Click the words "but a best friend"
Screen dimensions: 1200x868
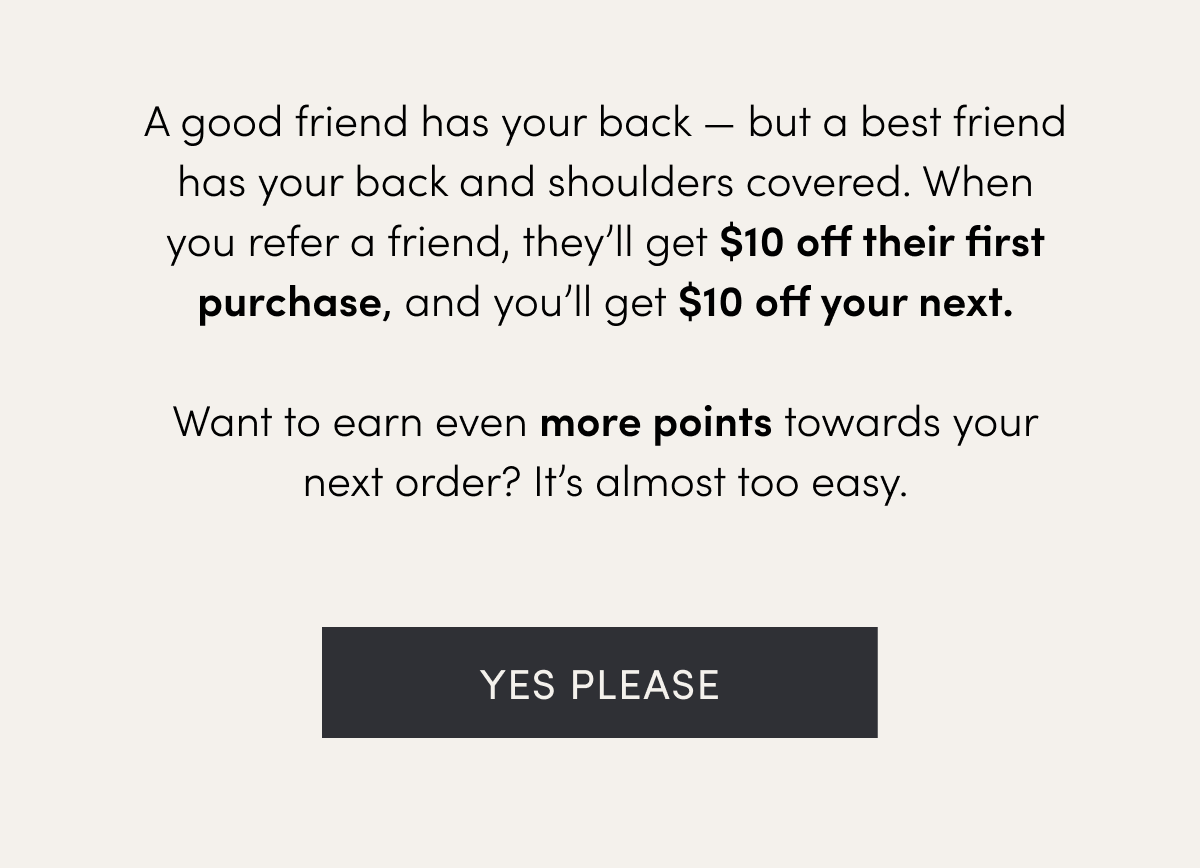tap(907, 122)
